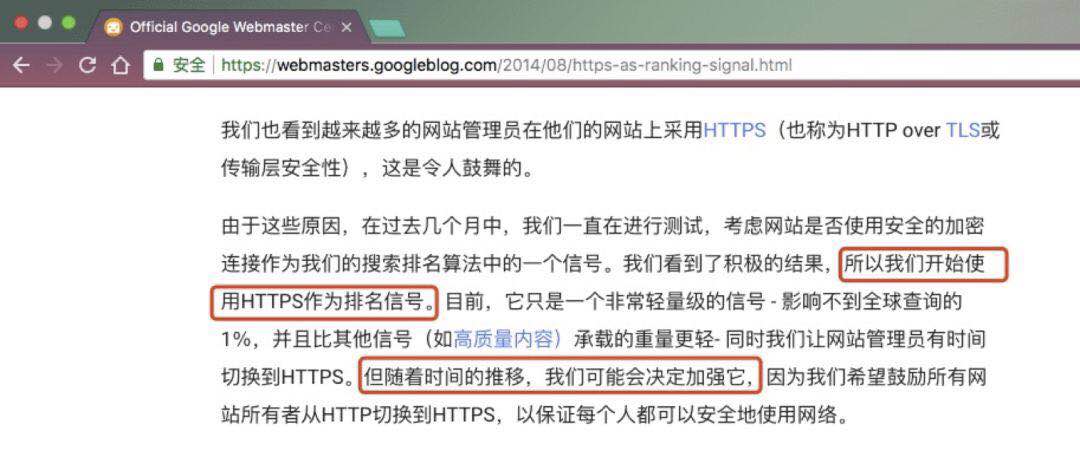Click the text 但随着时间的推移
Image resolution: width=1080 pixels, height=454 pixels.
click(446, 376)
